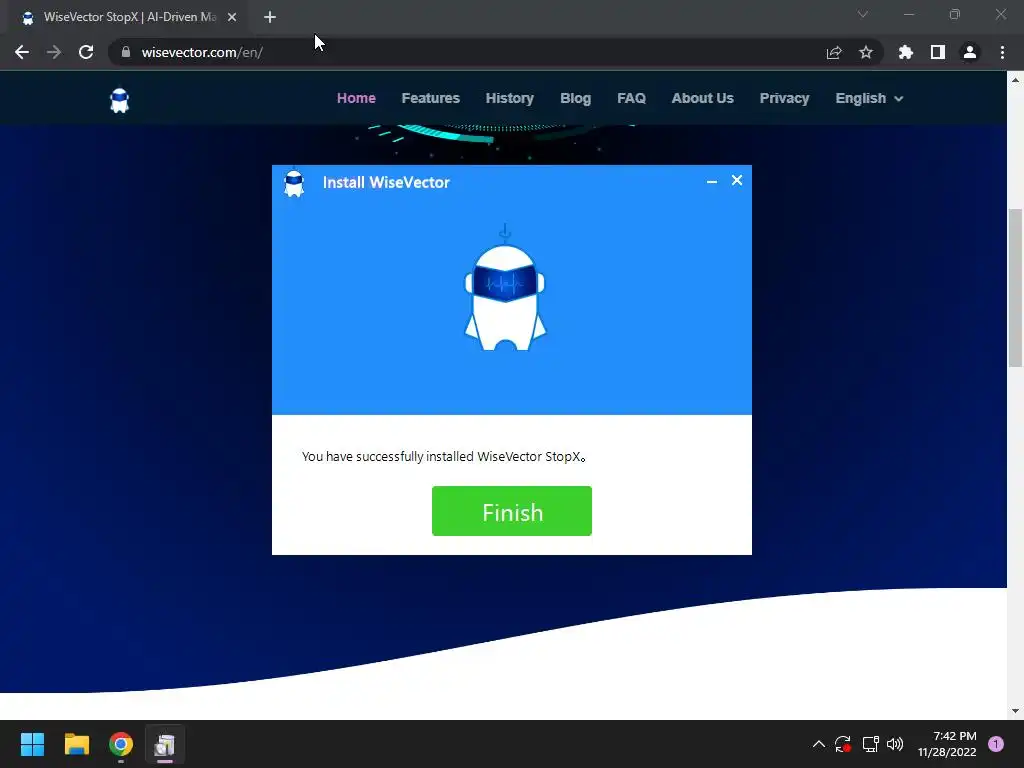Open the Blog link in the navbar
The height and width of the screenshot is (768, 1024).
point(575,98)
